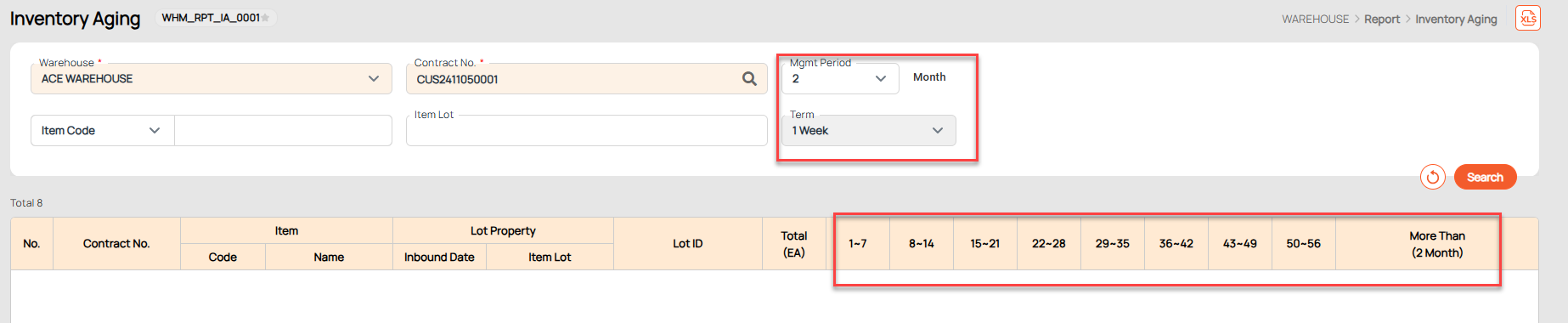Image resolution: width=1568 pixels, height=323 pixels.
Task: Click the item code text input box
Action: pos(283,130)
